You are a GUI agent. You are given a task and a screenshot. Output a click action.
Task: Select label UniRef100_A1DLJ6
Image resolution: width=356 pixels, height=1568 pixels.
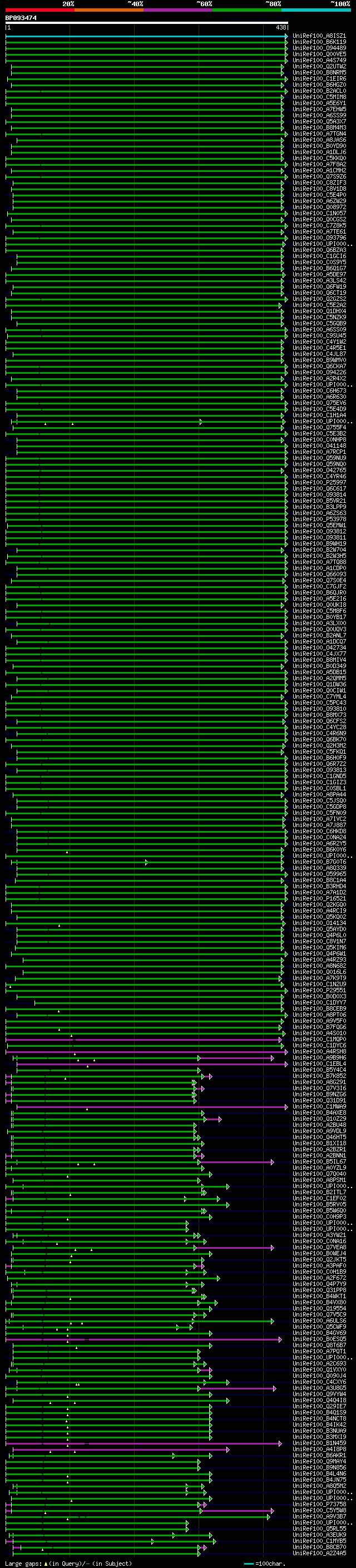tap(319, 152)
